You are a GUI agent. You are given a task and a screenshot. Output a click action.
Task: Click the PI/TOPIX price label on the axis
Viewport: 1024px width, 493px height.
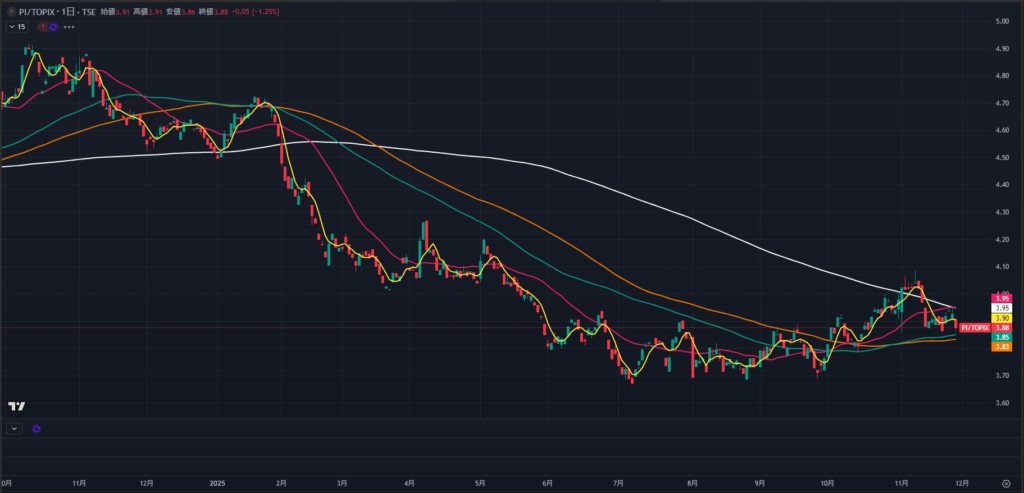(973, 327)
